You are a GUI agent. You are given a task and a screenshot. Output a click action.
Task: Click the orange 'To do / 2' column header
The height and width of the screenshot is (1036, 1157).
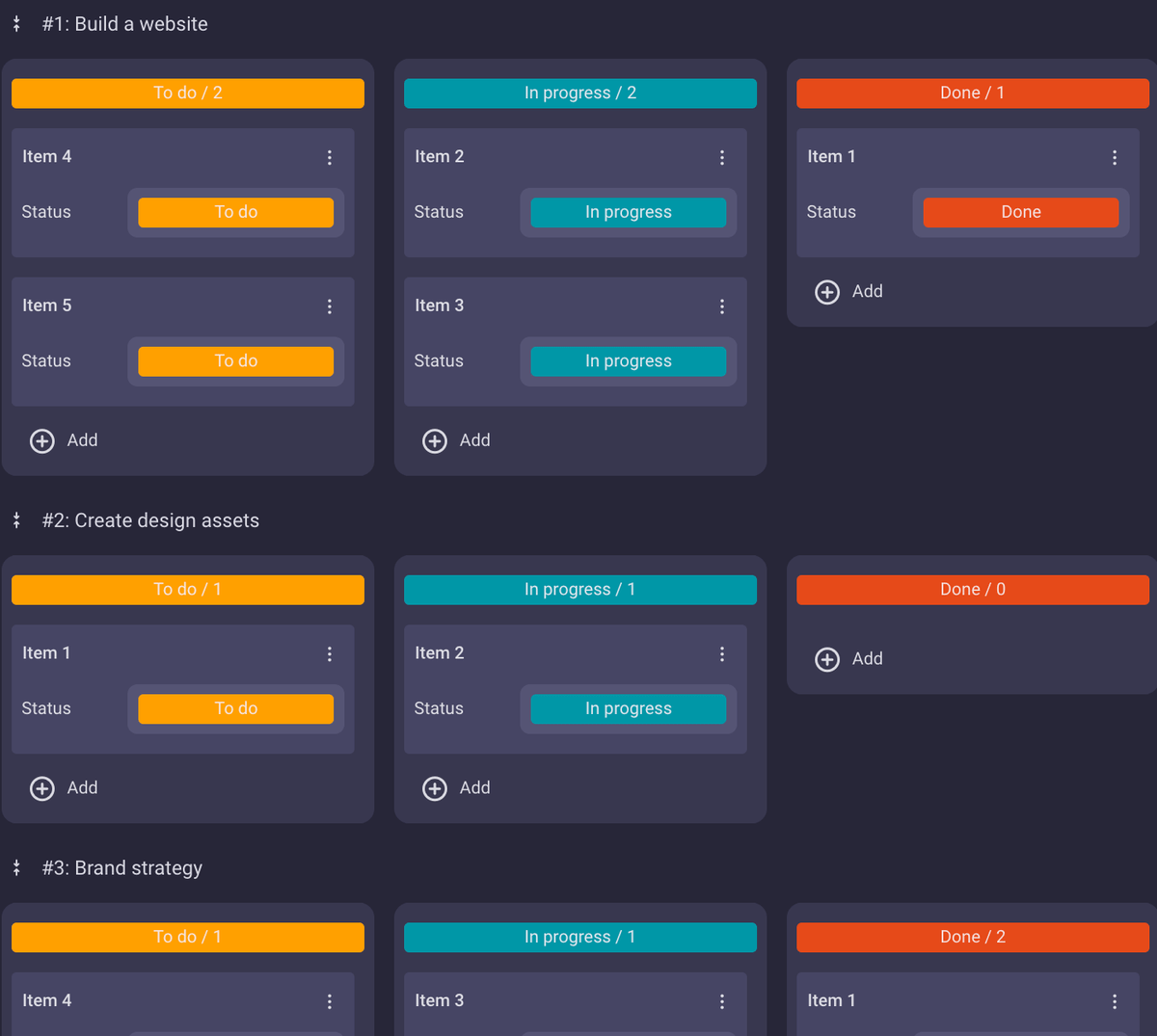[x=188, y=93]
